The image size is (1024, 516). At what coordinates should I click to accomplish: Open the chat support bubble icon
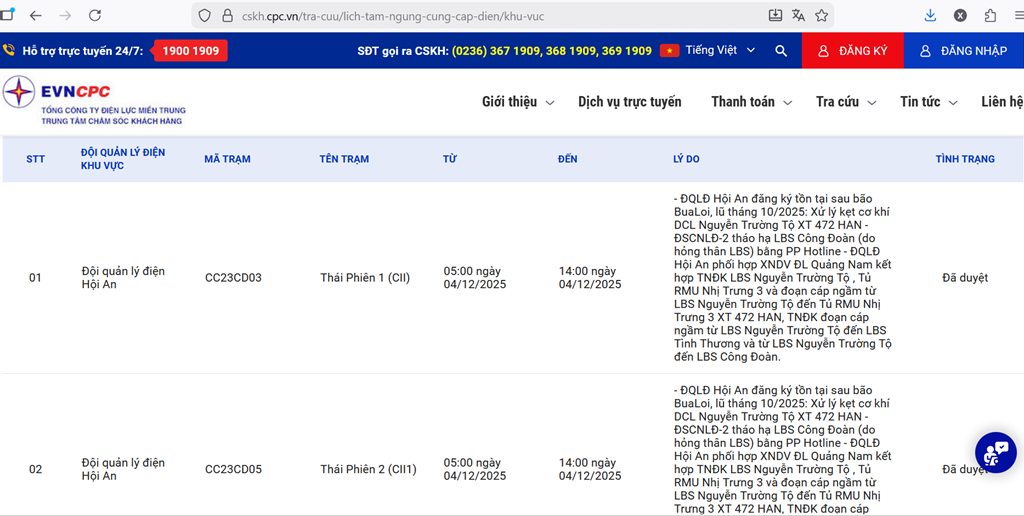[x=995, y=452]
